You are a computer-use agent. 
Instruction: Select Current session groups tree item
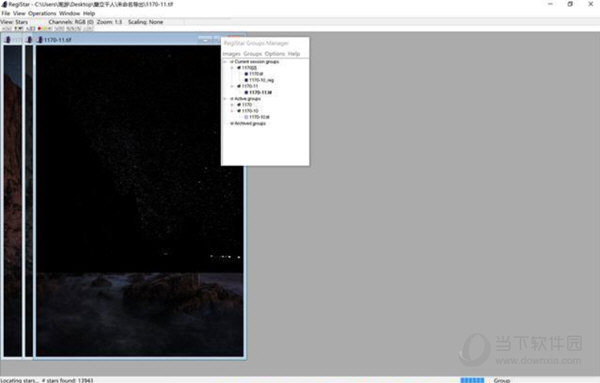pyautogui.click(x=256, y=62)
